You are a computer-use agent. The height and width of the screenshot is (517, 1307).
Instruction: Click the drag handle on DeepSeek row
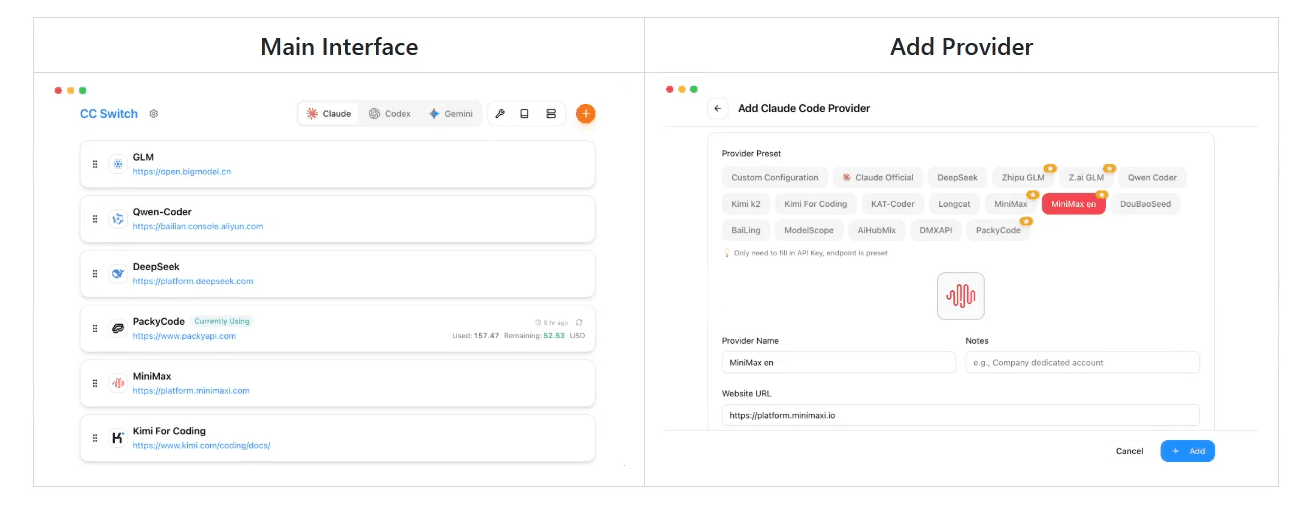click(x=95, y=273)
